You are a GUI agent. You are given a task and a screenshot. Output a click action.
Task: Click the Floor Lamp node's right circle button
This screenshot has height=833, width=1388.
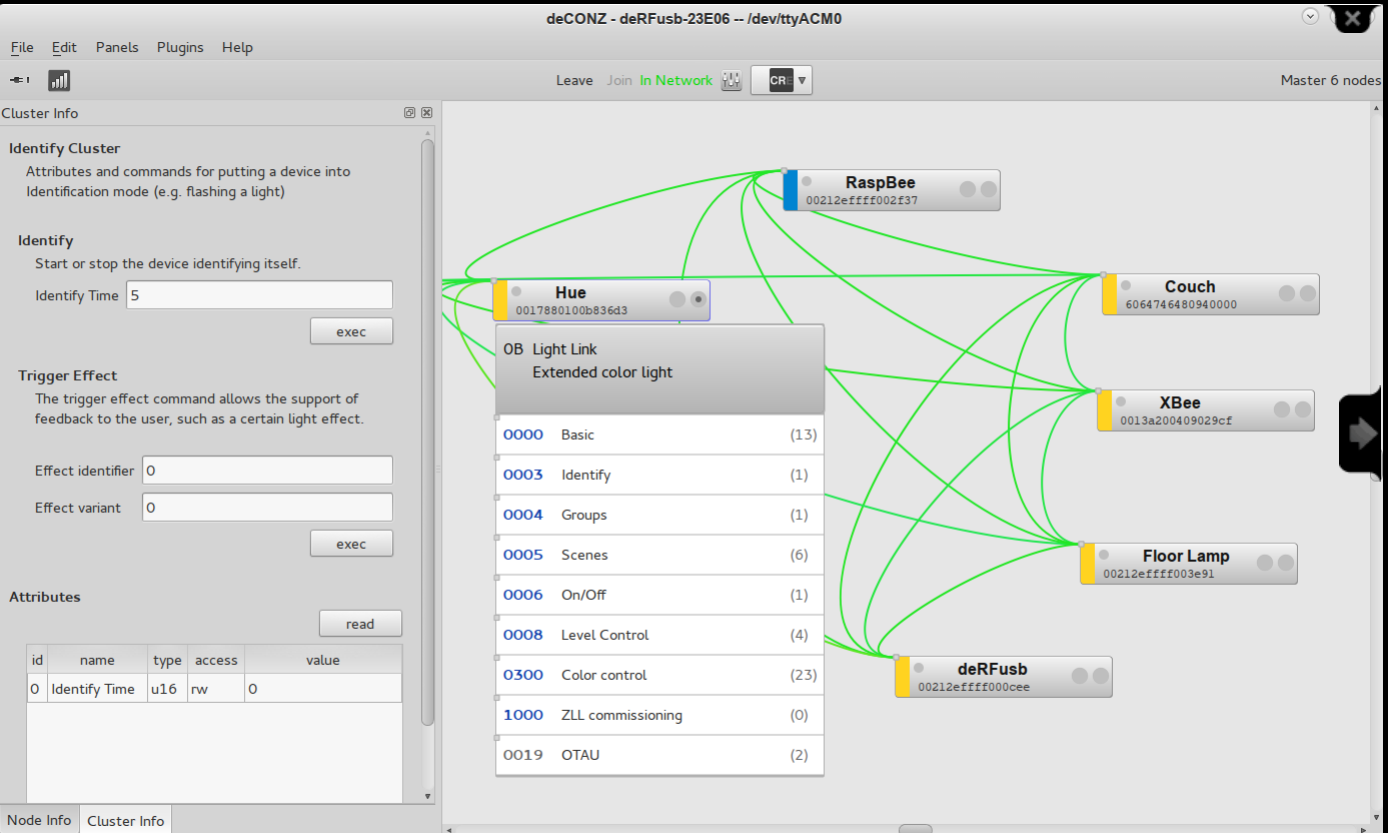[1285, 563]
